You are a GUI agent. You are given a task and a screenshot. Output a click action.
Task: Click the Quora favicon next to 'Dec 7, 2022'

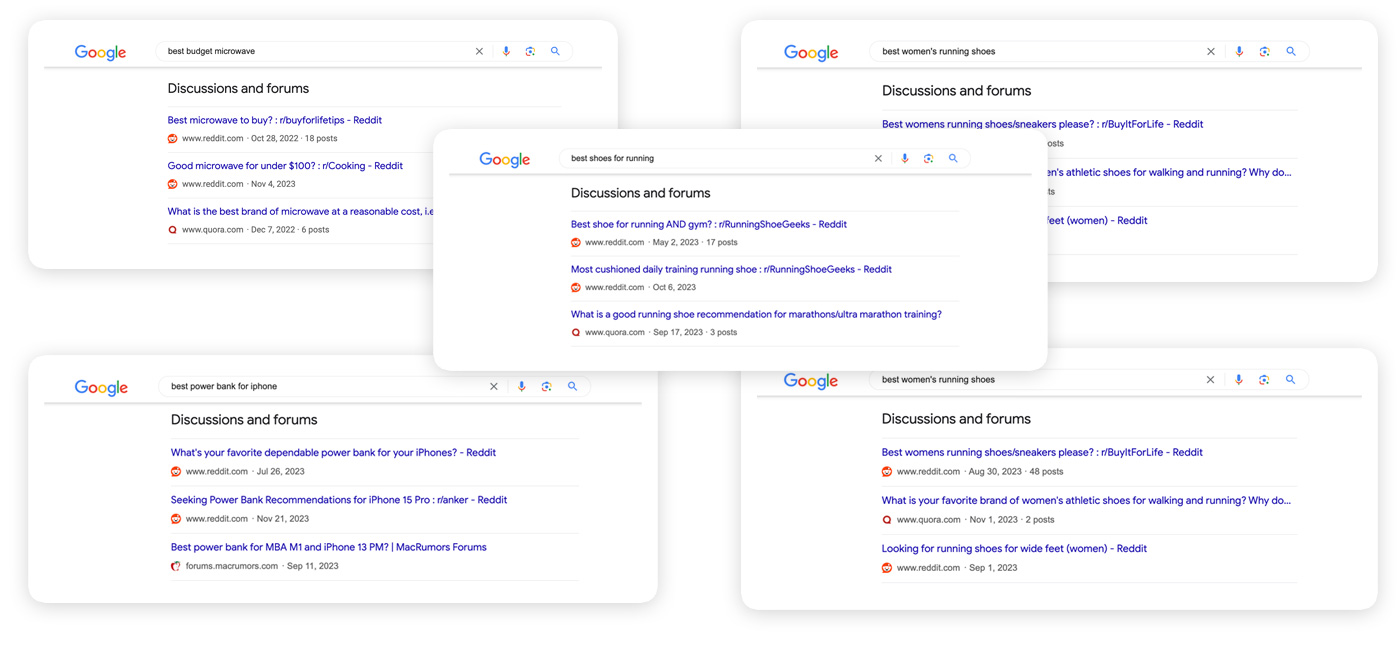click(173, 230)
